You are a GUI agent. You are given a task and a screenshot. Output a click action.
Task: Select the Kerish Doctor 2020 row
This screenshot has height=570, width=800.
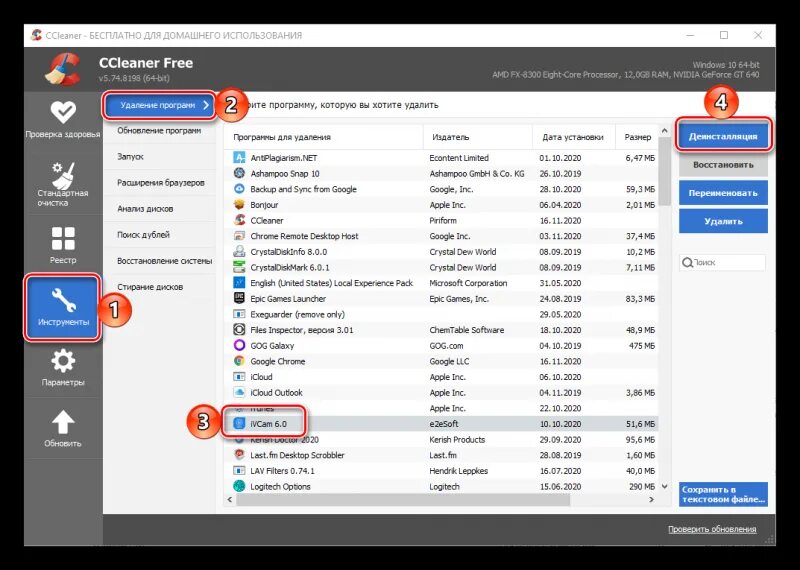tap(441, 439)
